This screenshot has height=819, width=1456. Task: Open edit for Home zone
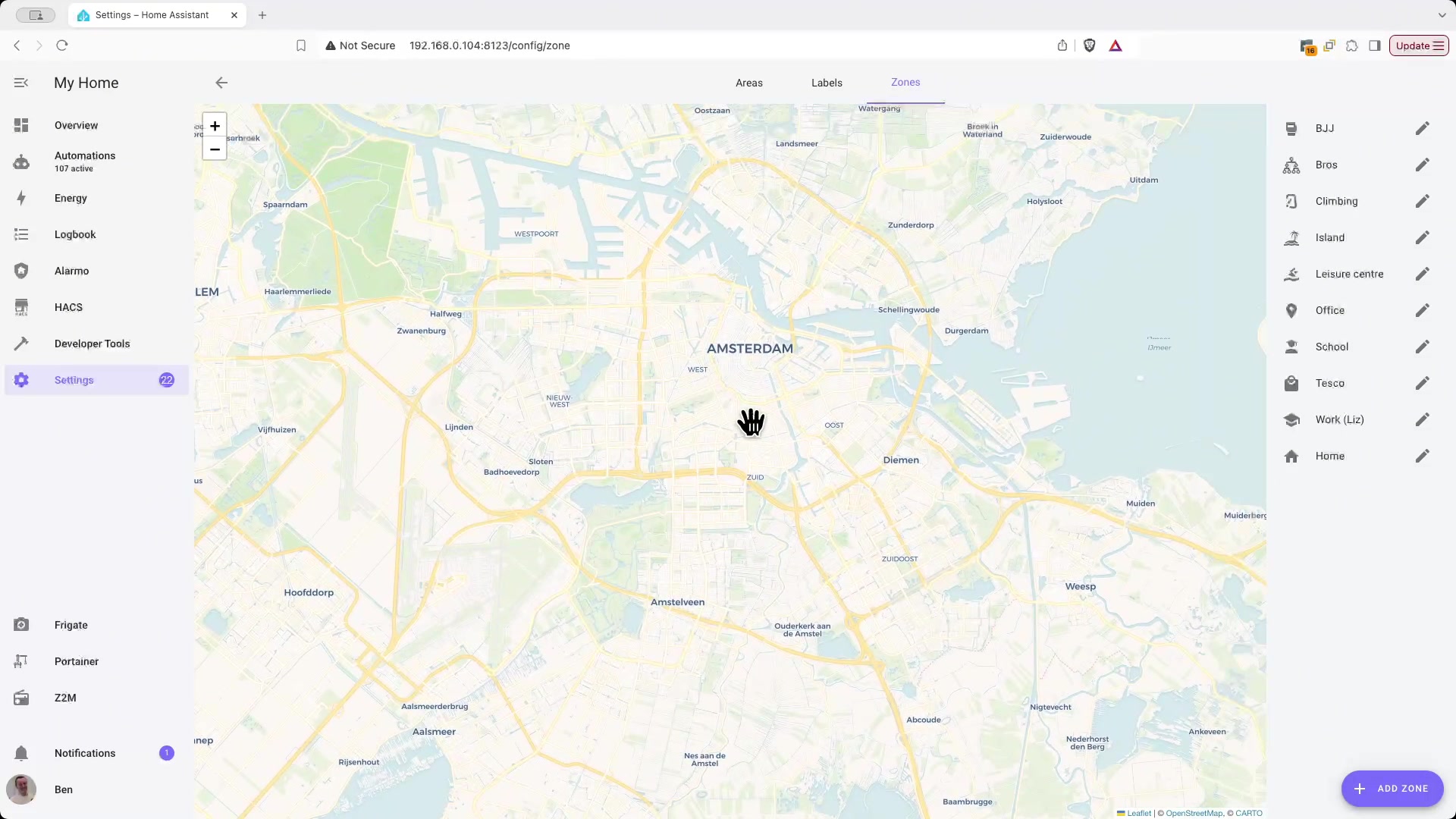click(1422, 456)
